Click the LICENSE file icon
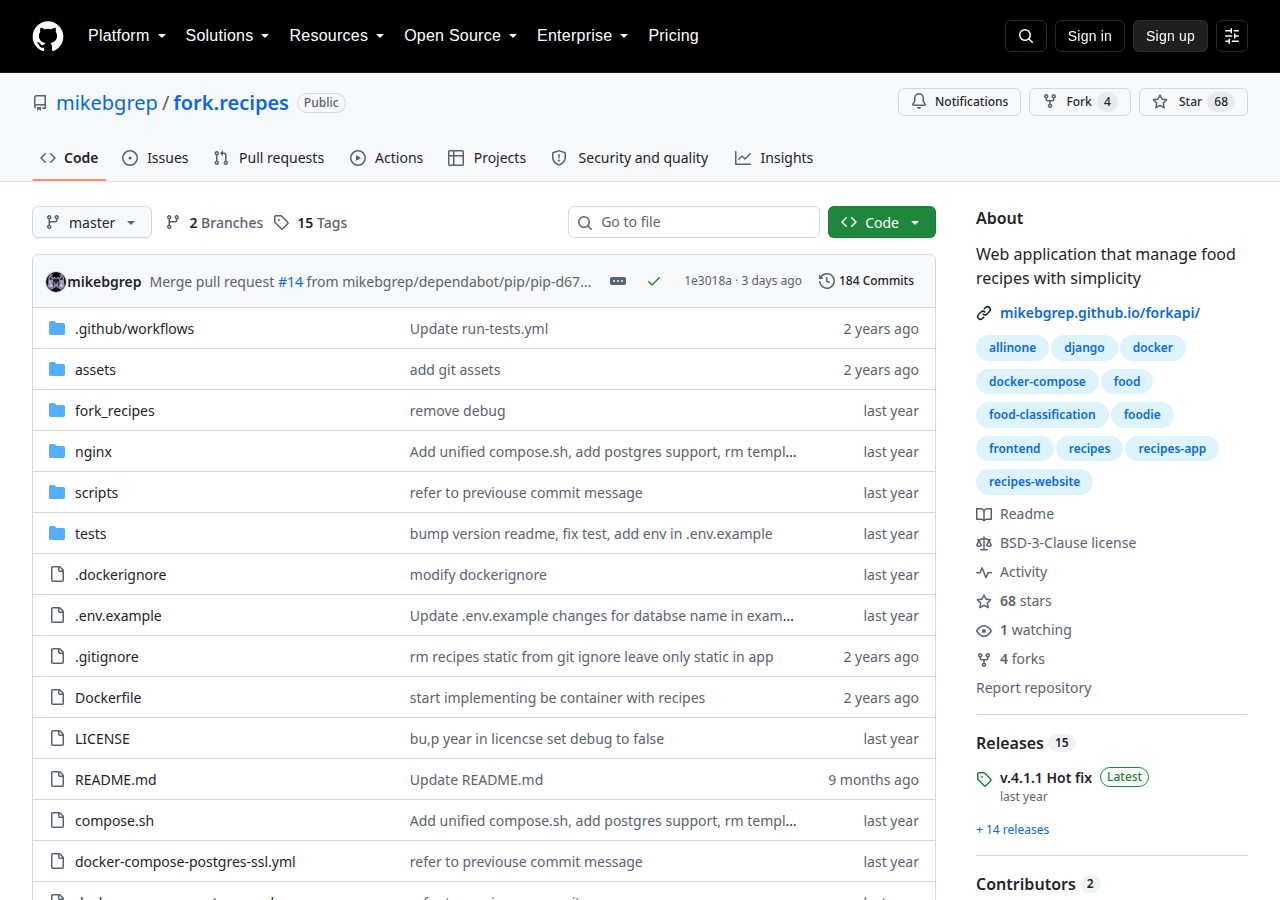The image size is (1280, 900). tap(57, 738)
